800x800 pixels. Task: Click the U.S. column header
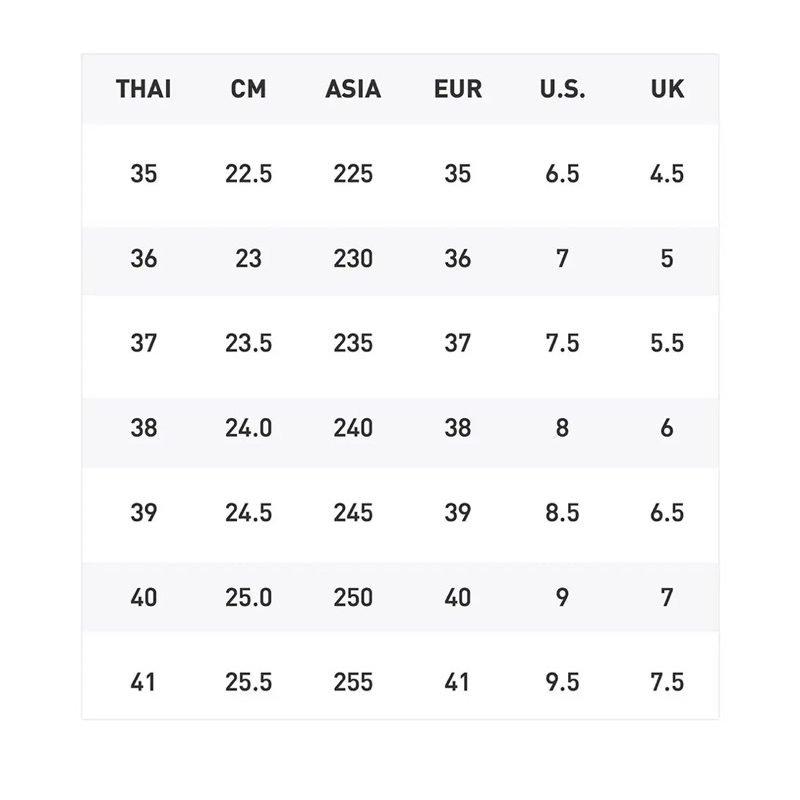point(562,89)
